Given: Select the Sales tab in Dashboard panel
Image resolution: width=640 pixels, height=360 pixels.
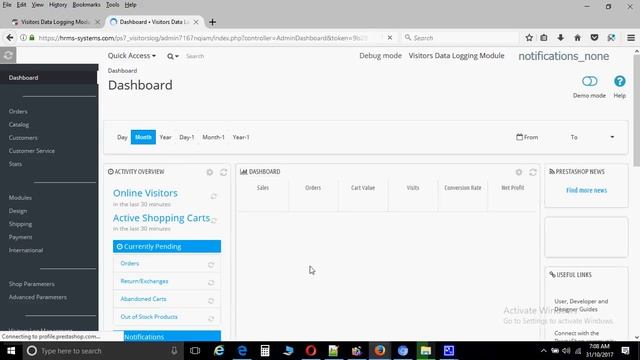Looking at the screenshot, I should tap(263, 188).
